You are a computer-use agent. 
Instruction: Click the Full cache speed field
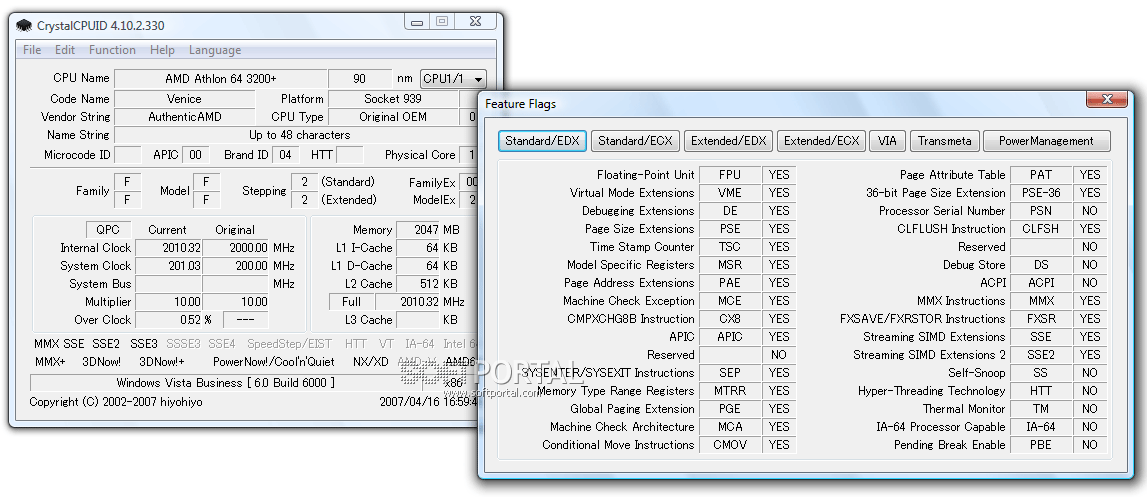tap(351, 302)
